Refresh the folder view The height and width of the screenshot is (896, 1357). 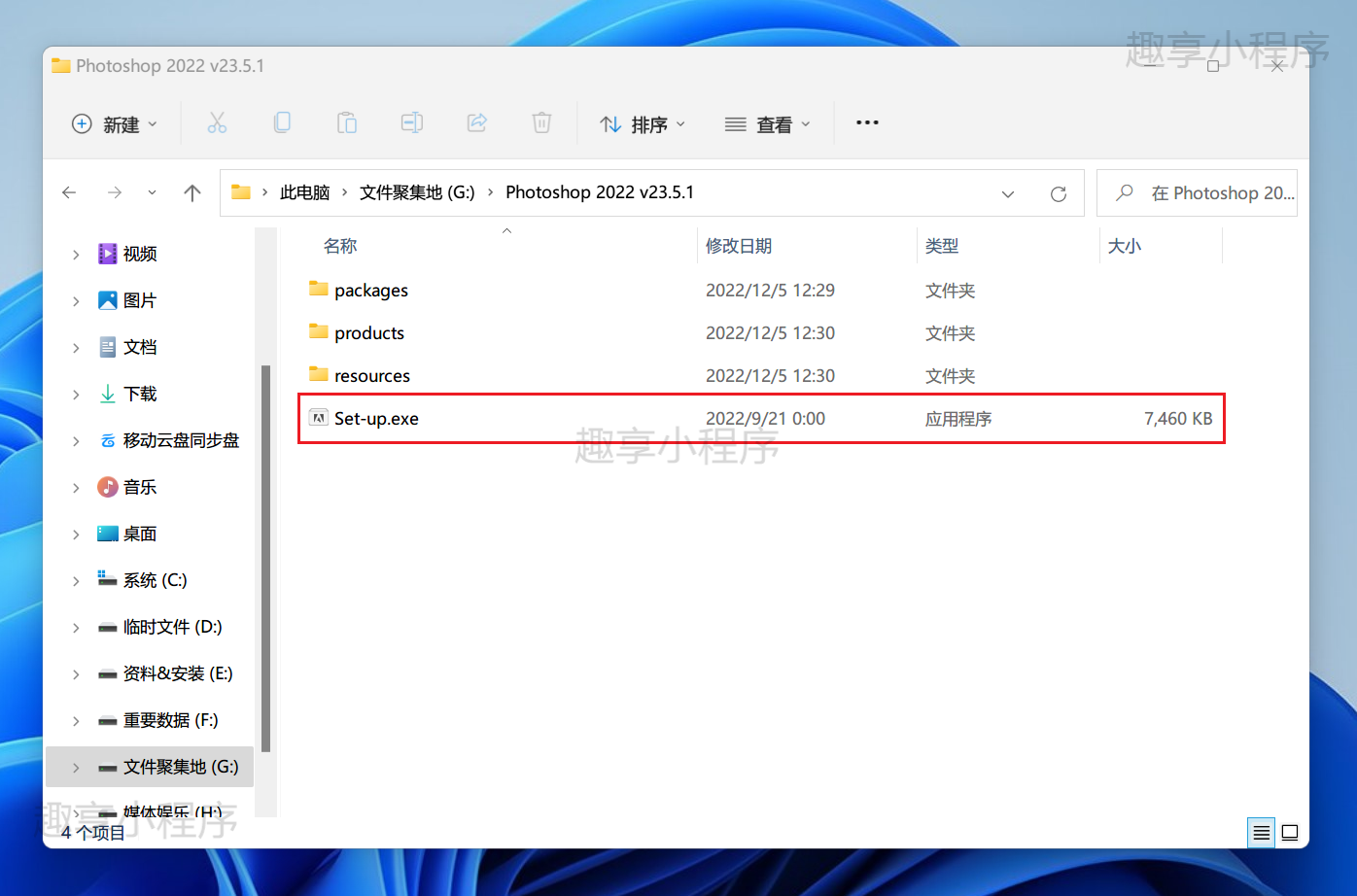point(1059,193)
